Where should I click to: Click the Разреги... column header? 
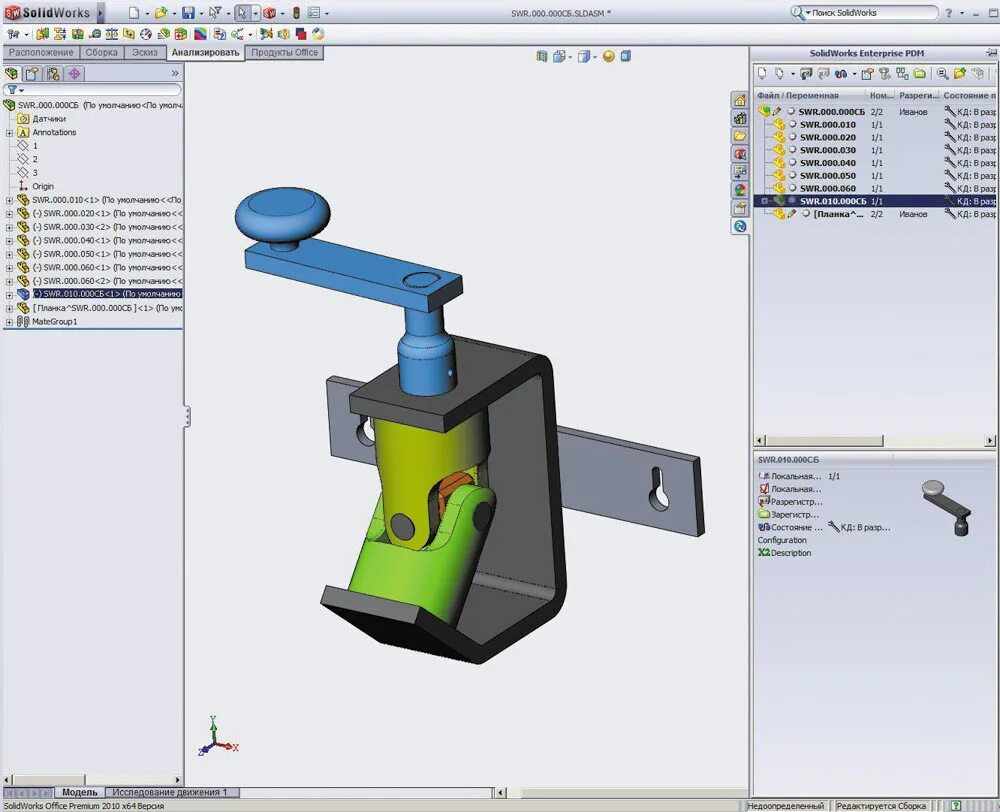[x=918, y=95]
